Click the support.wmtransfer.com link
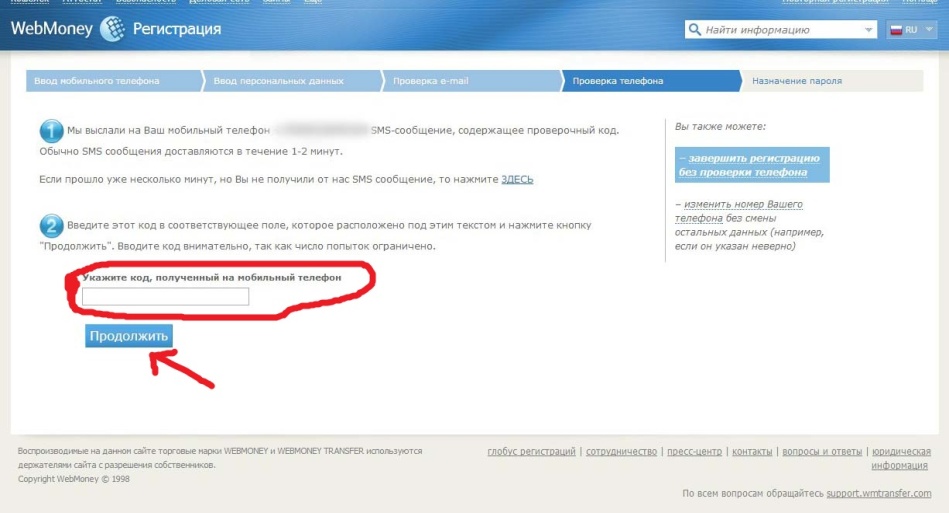This screenshot has height=513, width=949. point(879,493)
